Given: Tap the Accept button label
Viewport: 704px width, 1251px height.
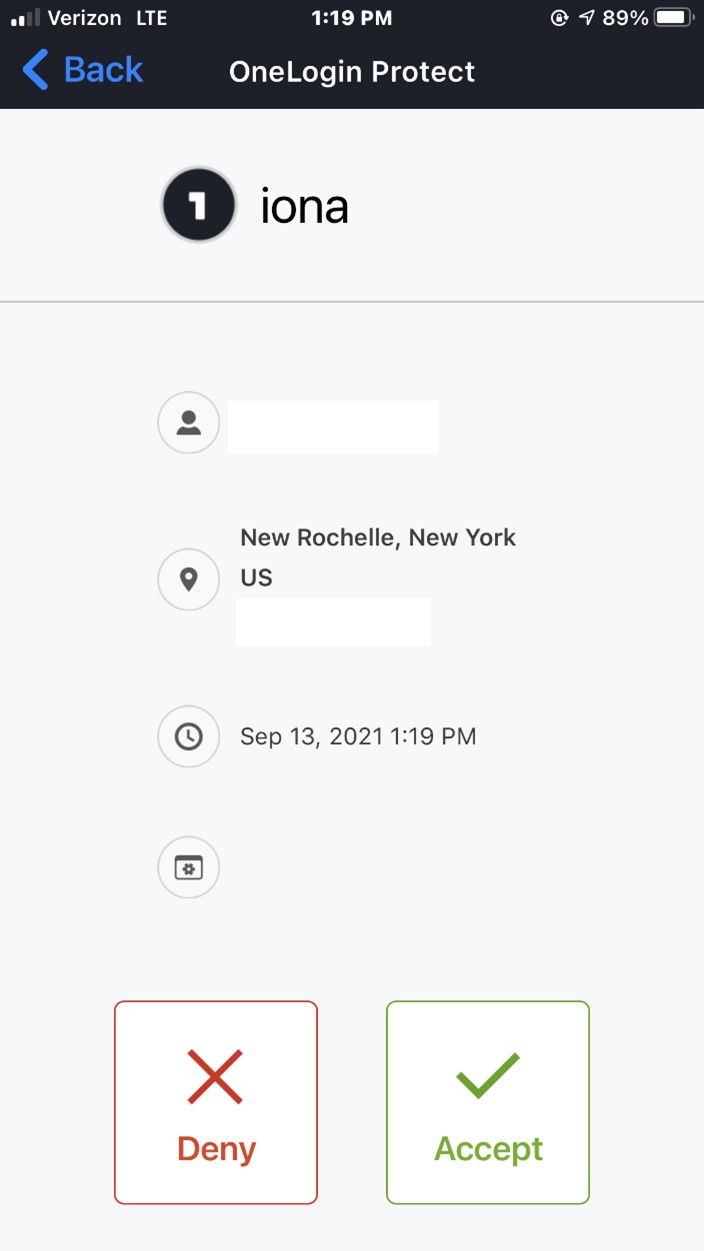Looking at the screenshot, I should (488, 1149).
